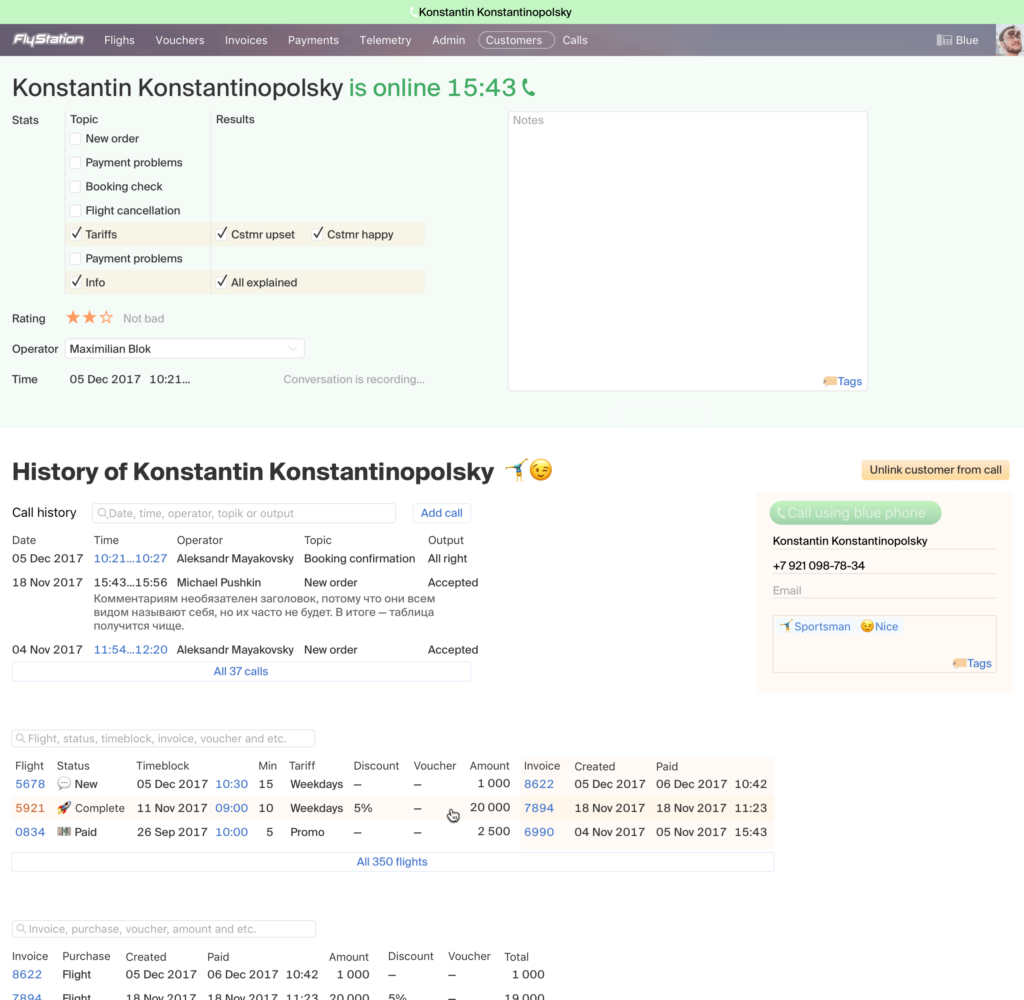Go to the Telemetry section
Image resolution: width=1024 pixels, height=1000 pixels.
coord(385,41)
